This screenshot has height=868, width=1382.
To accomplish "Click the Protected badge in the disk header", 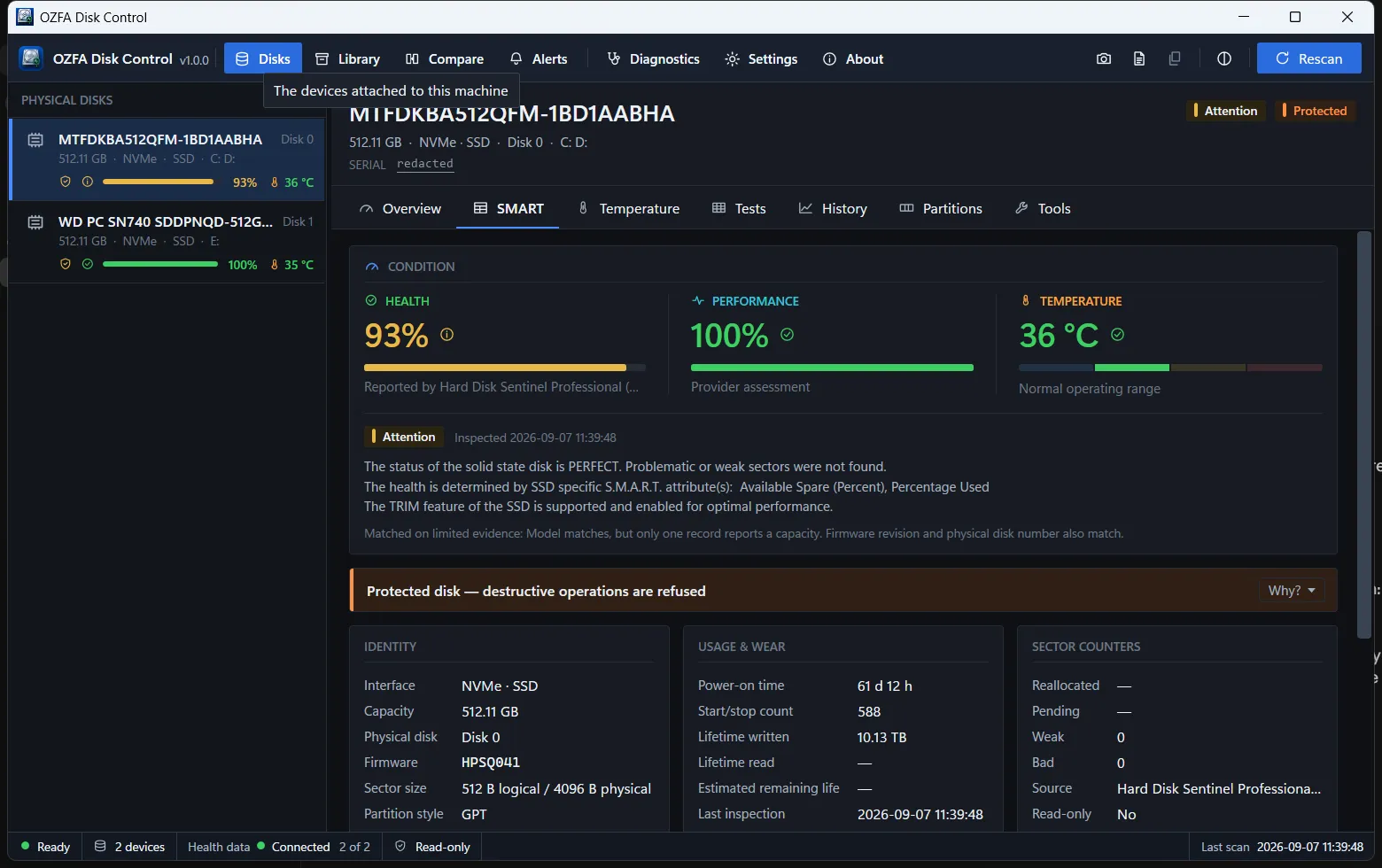I will (1316, 111).
